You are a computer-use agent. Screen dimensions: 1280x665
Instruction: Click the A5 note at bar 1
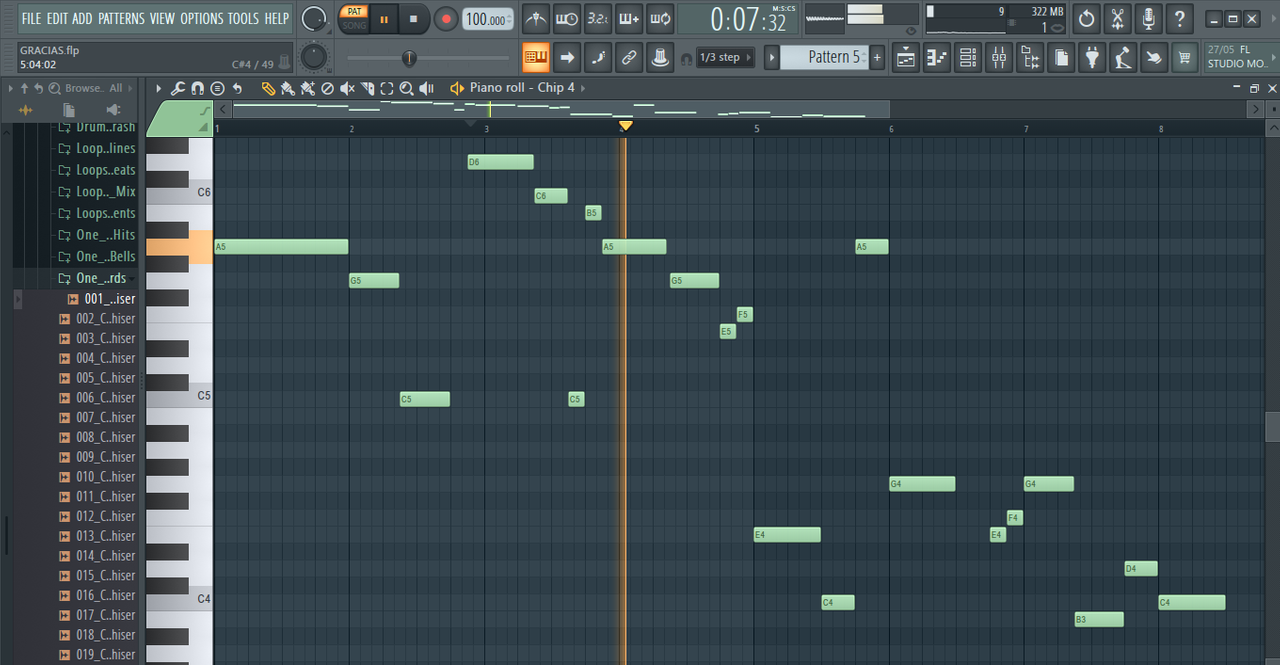[x=281, y=247]
